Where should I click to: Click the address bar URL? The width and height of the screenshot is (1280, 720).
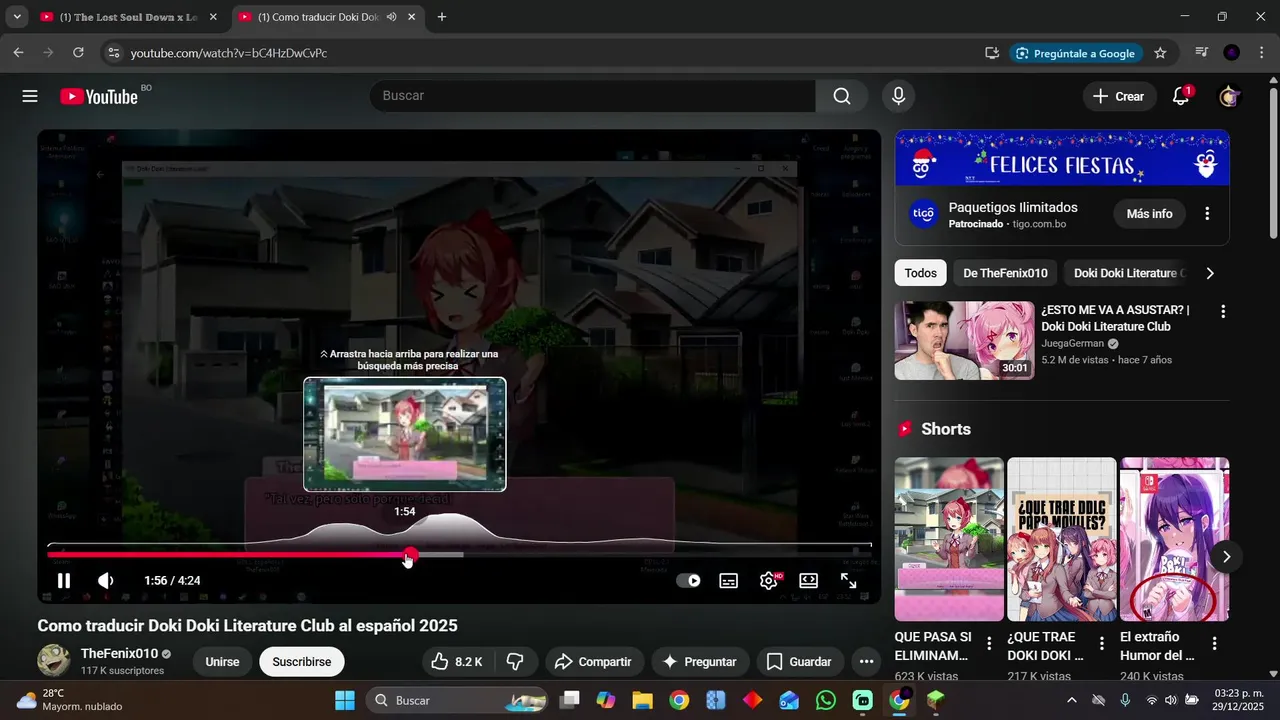point(229,53)
